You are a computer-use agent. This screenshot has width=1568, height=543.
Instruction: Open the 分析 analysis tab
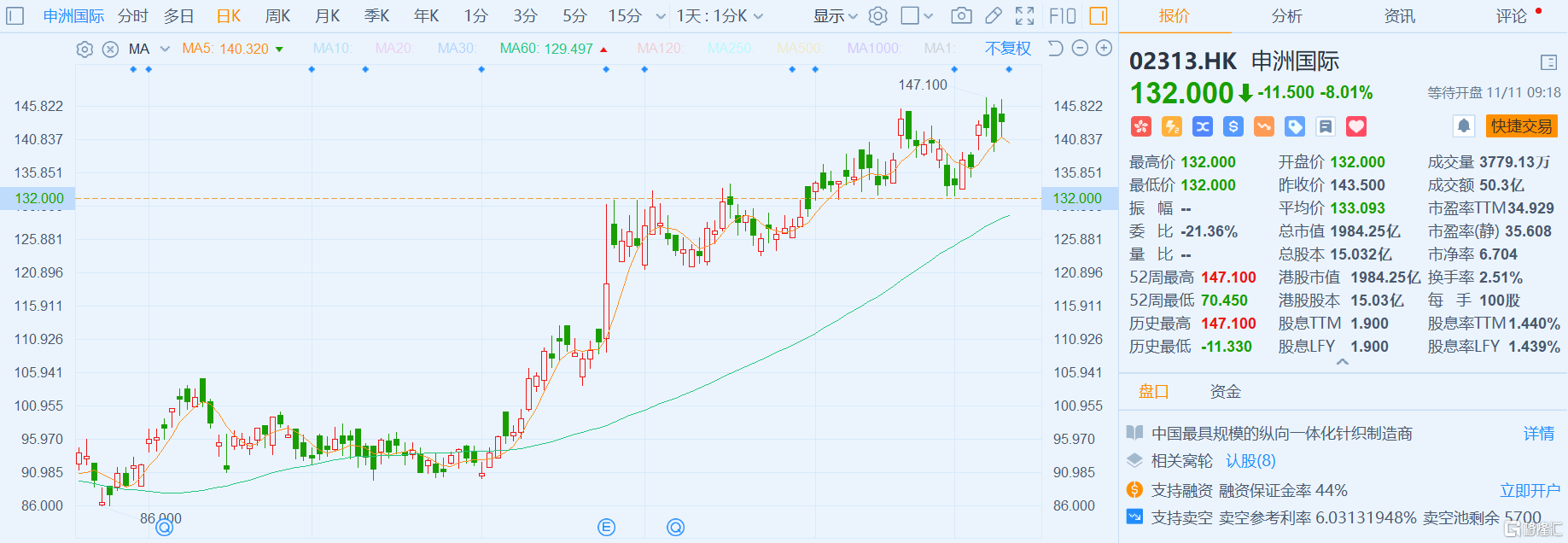[x=1286, y=16]
